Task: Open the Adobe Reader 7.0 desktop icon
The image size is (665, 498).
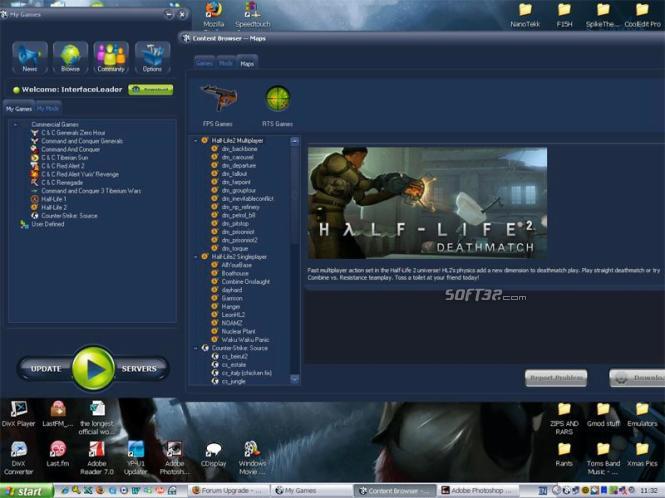Action: click(97, 458)
